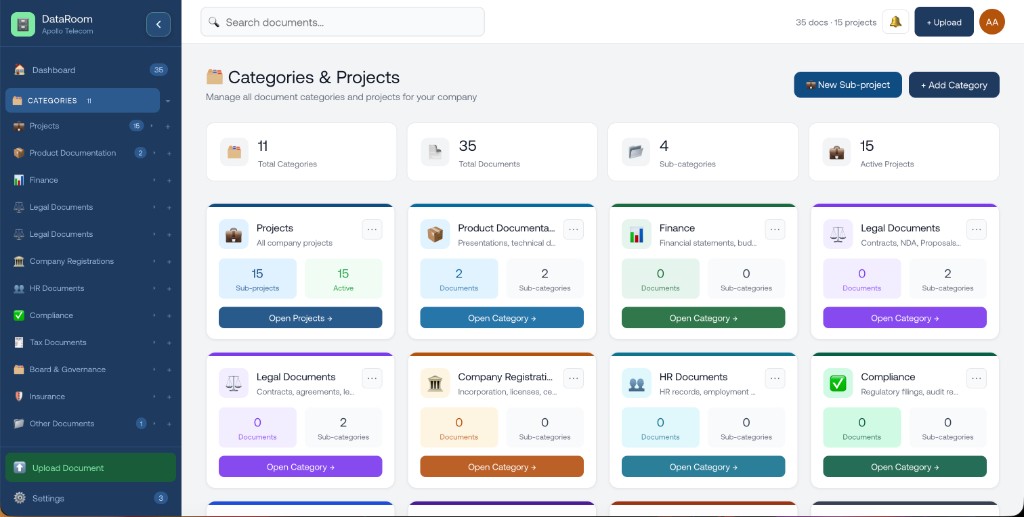The width and height of the screenshot is (1024, 517).
Task: Click the HR Documents people icon in the sidebar
Action: pos(19,289)
